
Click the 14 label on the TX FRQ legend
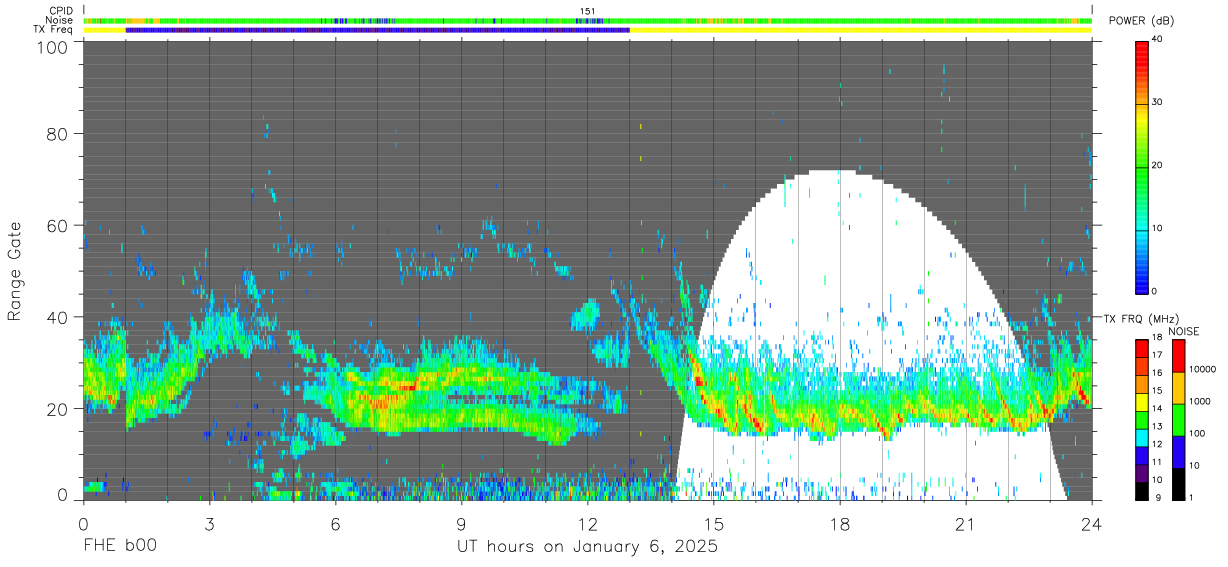pyautogui.click(x=1159, y=409)
